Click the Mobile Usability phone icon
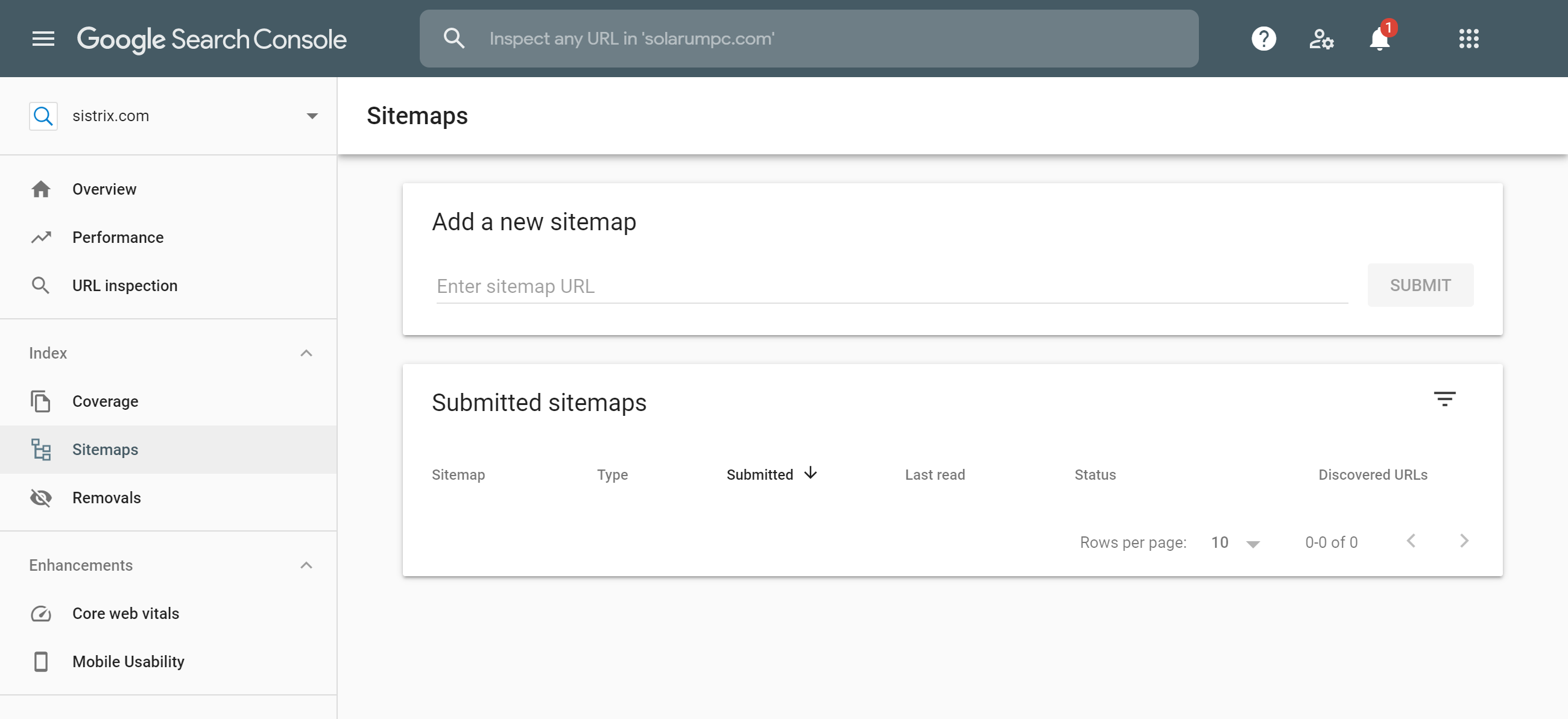Image resolution: width=1568 pixels, height=719 pixels. tap(41, 662)
